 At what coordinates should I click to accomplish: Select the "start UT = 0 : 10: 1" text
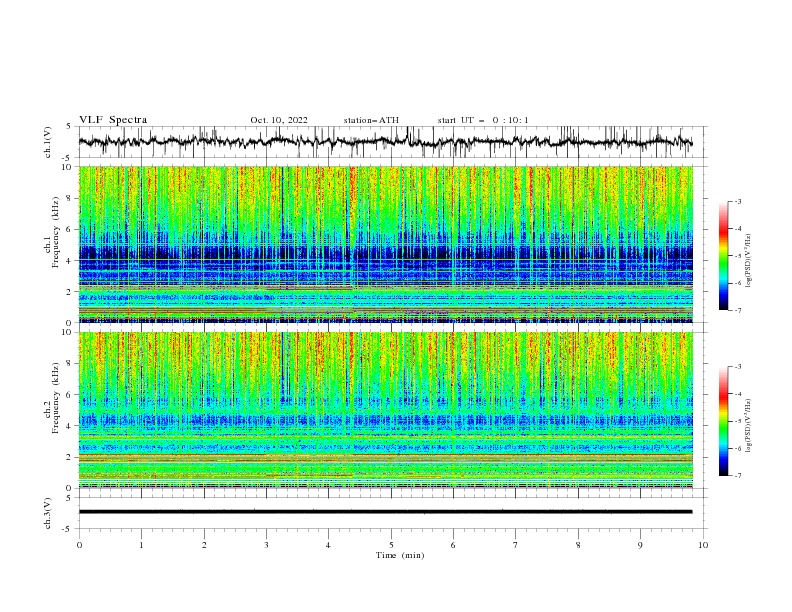coord(483,120)
